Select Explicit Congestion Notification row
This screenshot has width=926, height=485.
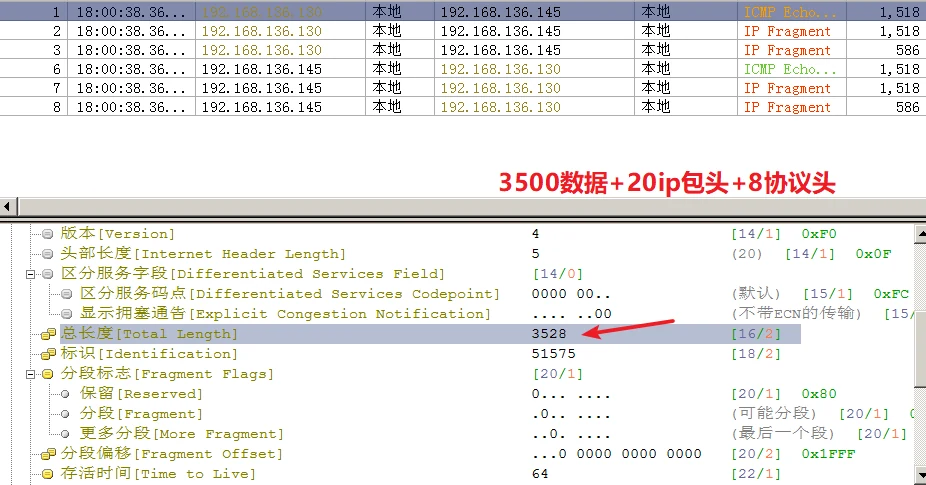[x=285, y=314]
